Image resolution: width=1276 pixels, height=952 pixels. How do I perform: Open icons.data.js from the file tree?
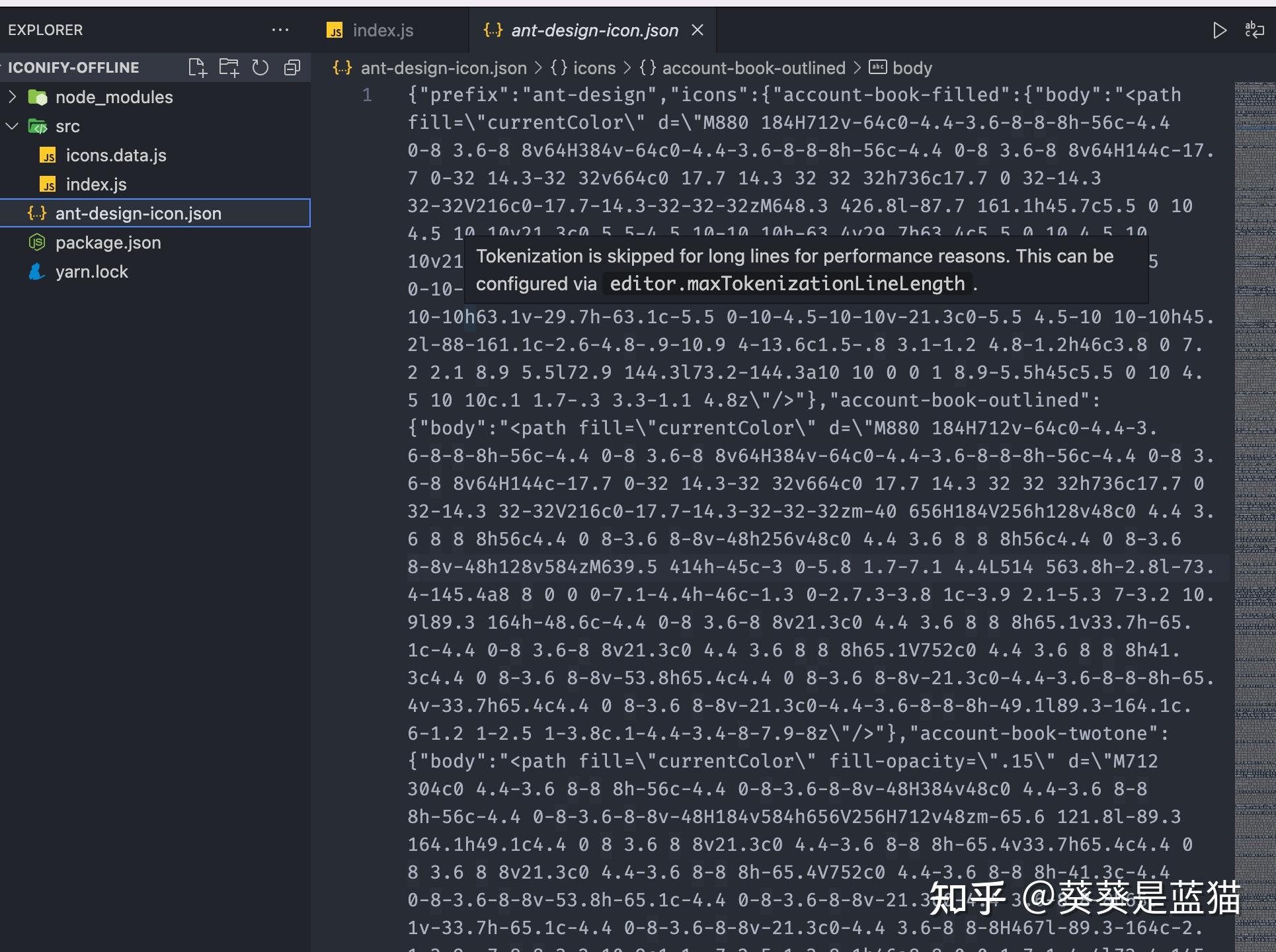(116, 155)
